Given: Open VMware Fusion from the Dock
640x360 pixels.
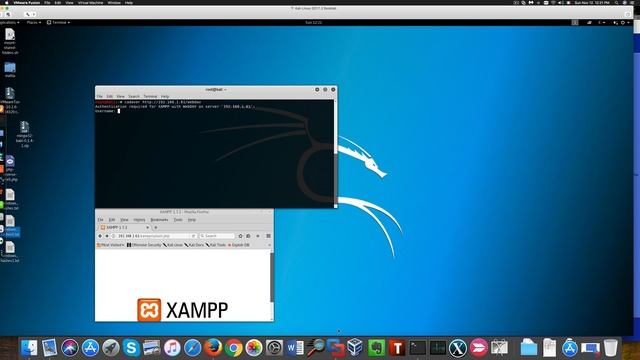Looking at the screenshot, I should (x=336, y=348).
